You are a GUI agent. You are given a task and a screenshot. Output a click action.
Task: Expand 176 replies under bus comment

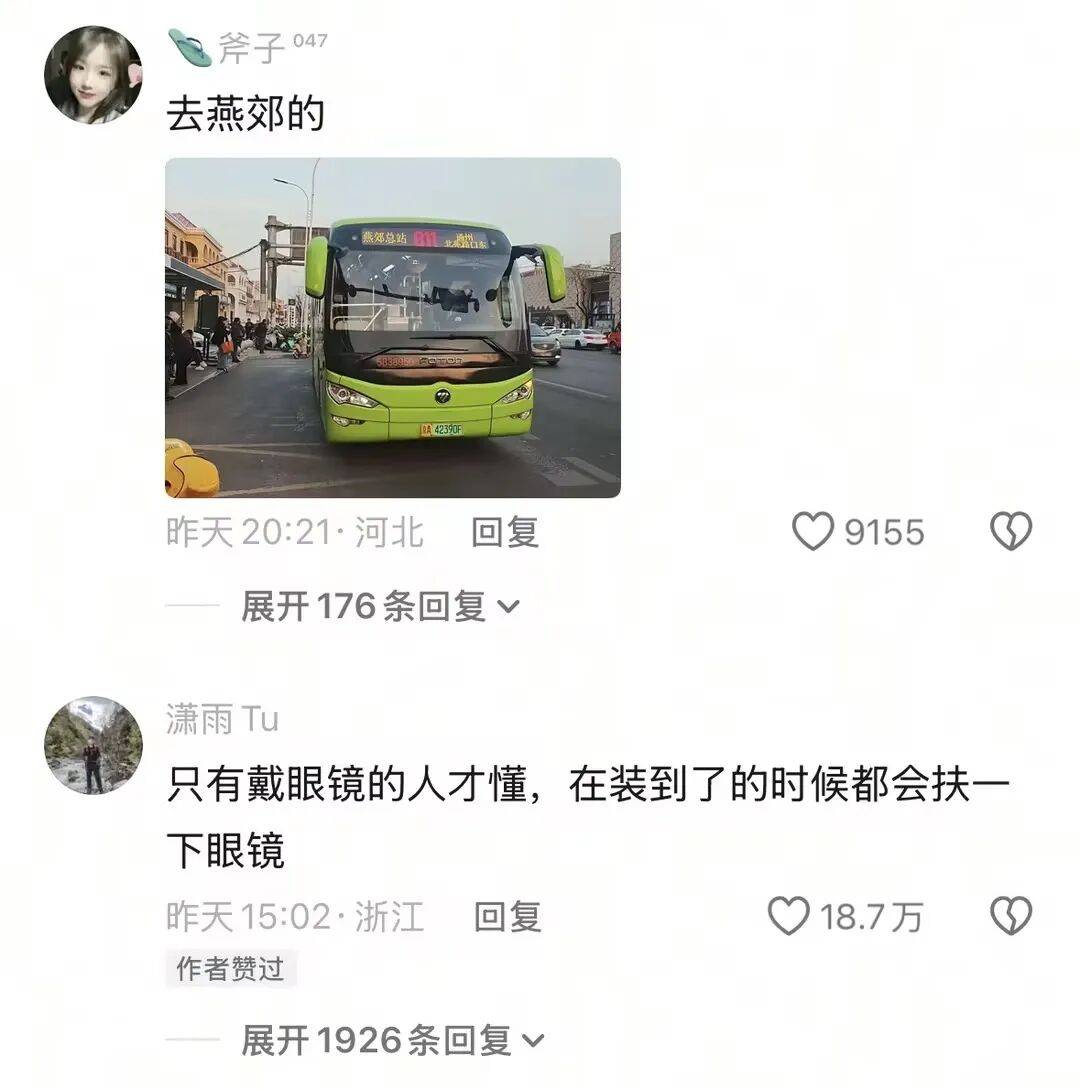380,606
